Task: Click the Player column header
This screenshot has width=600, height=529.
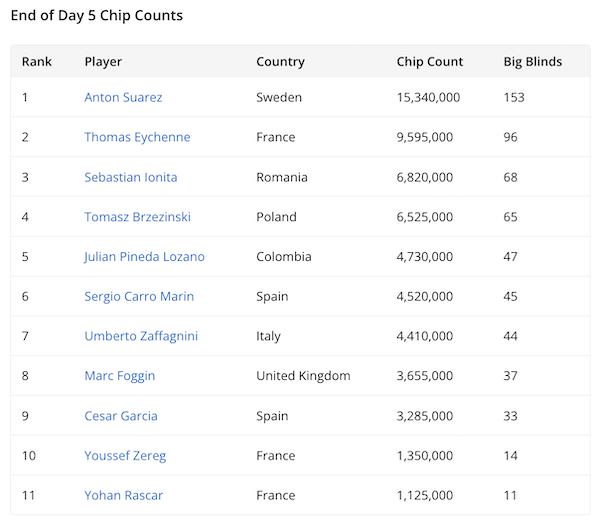Action: 103,62
